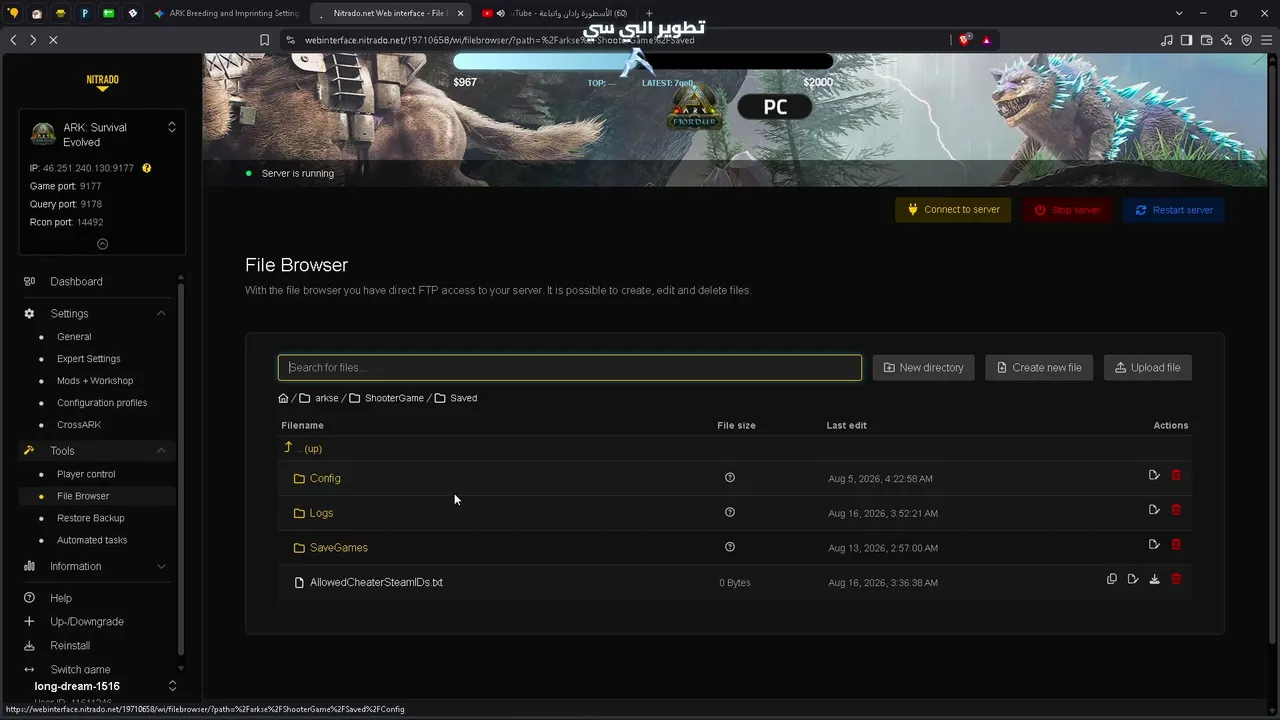Switch to the ARK Breeding and Imprinting tab
This screenshot has width=1280, height=720.
coord(226,13)
